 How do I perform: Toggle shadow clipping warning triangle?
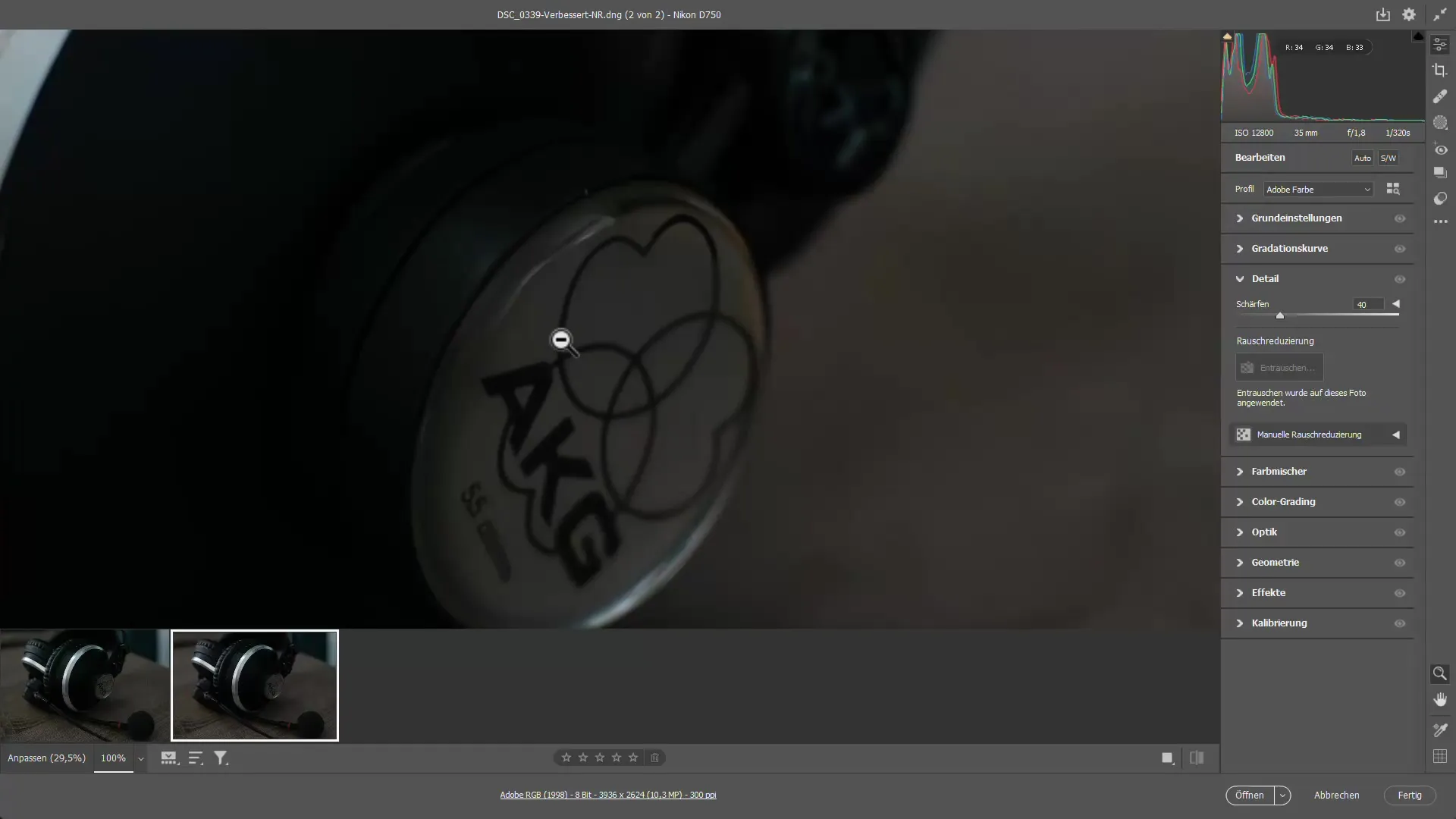(x=1227, y=36)
